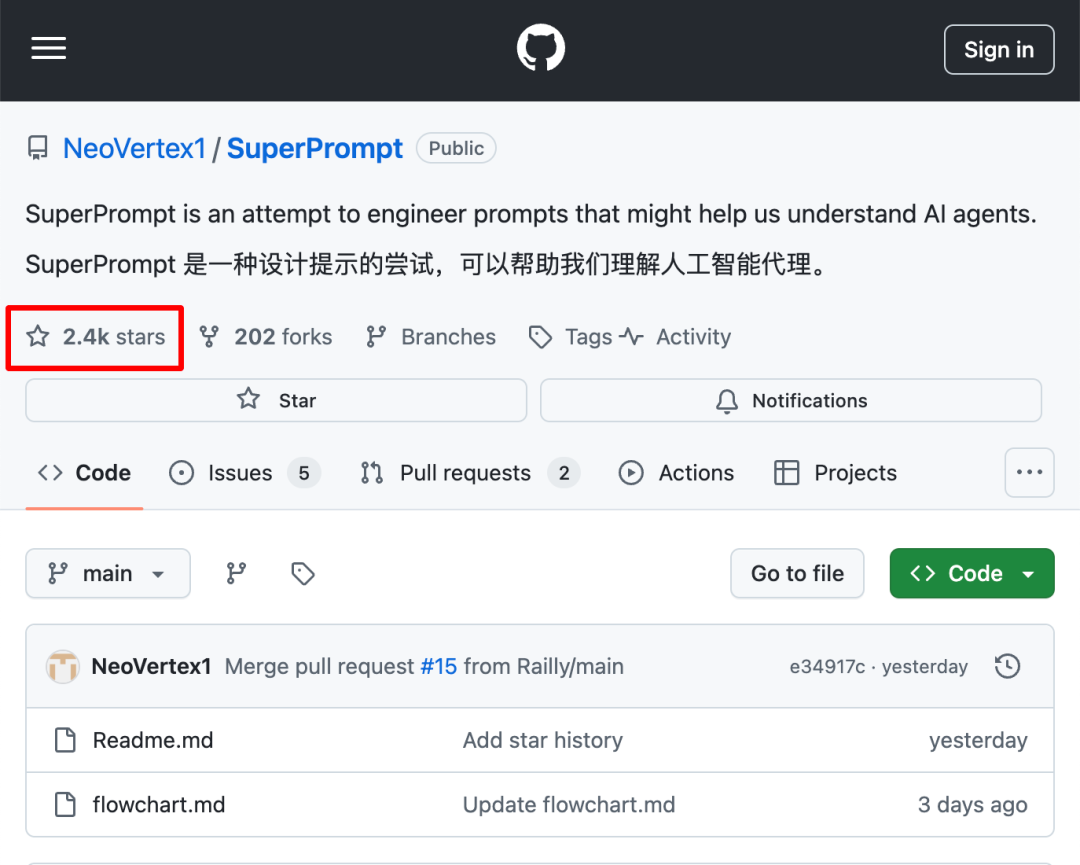The height and width of the screenshot is (865, 1080).
Task: Click the tags icon beside branches
Action: (x=303, y=573)
